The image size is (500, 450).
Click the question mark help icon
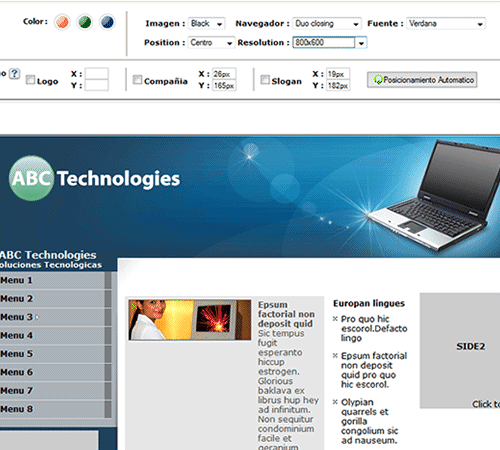pyautogui.click(x=14, y=73)
